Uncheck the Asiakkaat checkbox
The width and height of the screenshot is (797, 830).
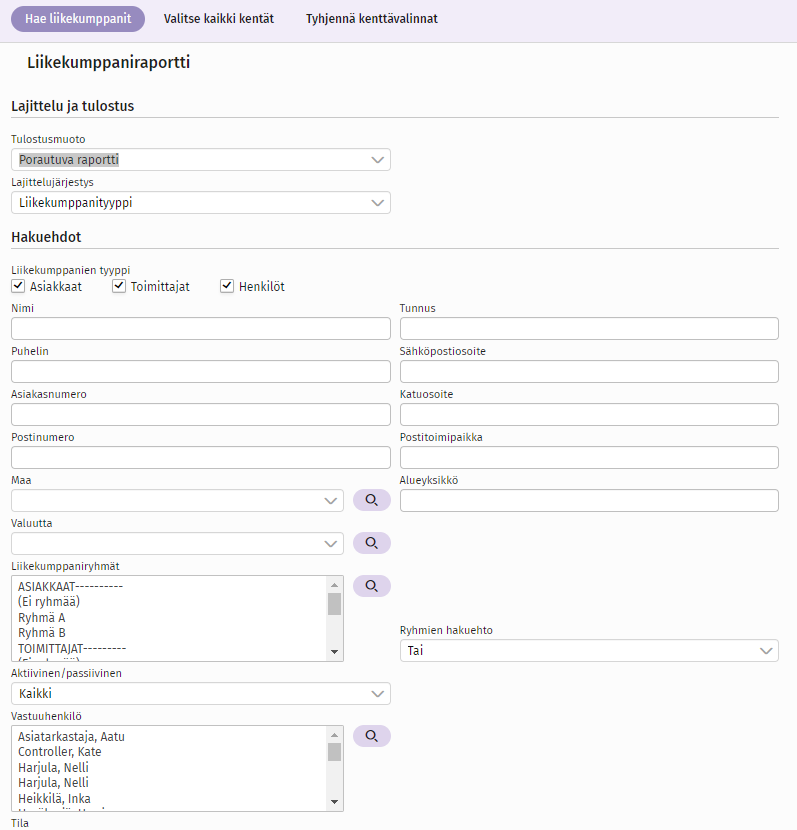[x=18, y=286]
